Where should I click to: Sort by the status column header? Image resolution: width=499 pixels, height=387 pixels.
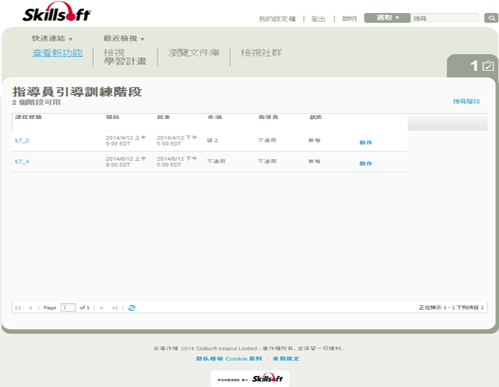click(316, 117)
